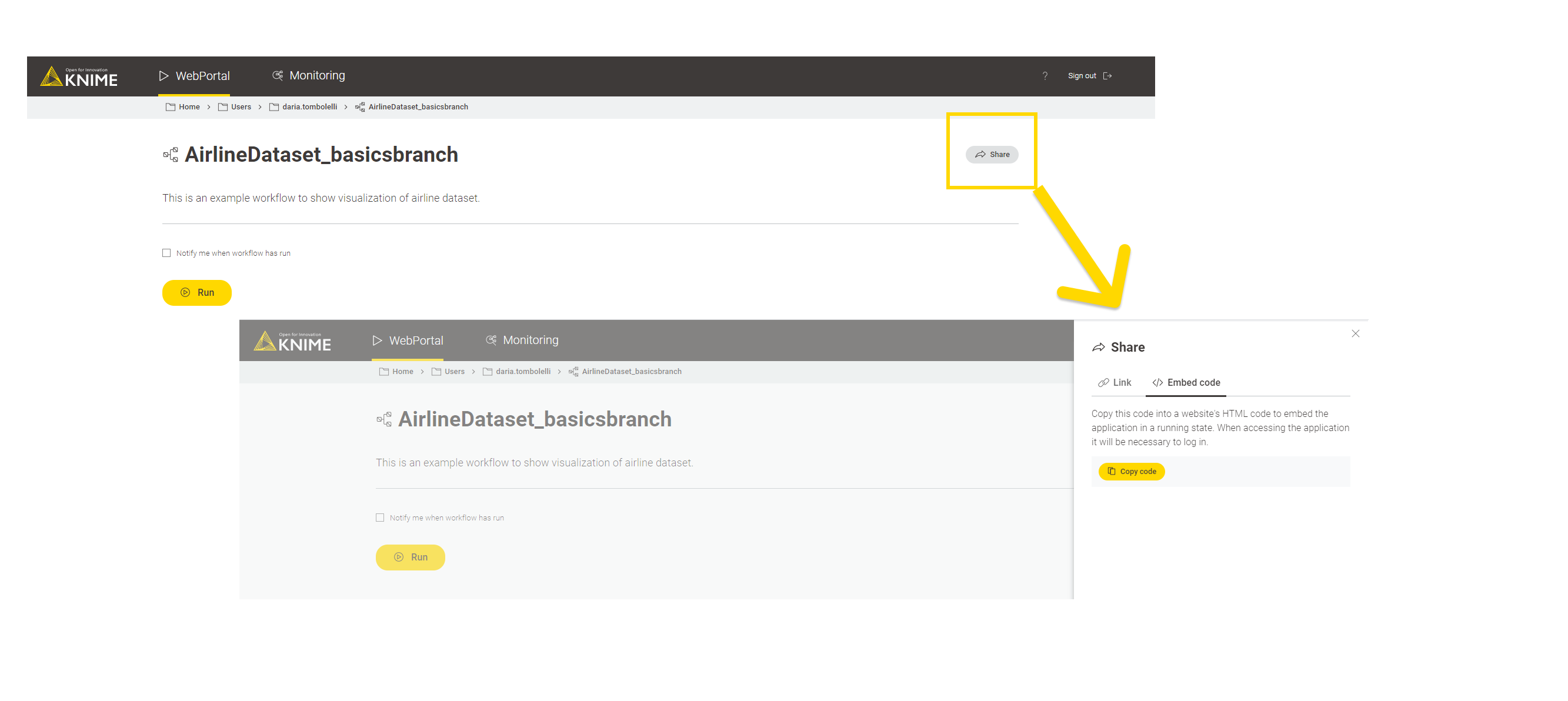Click the close button on Share panel
This screenshot has width=1568, height=701.
pos(1355,333)
